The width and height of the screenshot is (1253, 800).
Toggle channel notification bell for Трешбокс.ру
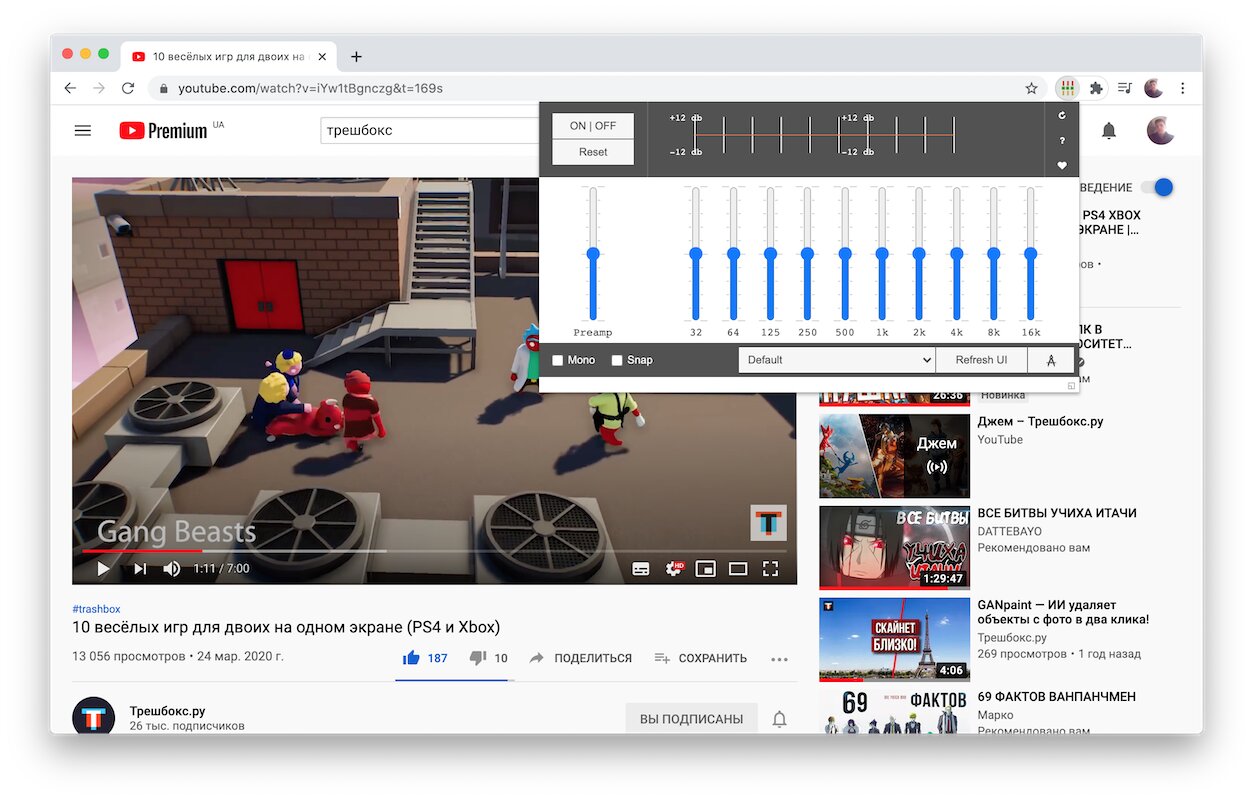[x=779, y=719]
